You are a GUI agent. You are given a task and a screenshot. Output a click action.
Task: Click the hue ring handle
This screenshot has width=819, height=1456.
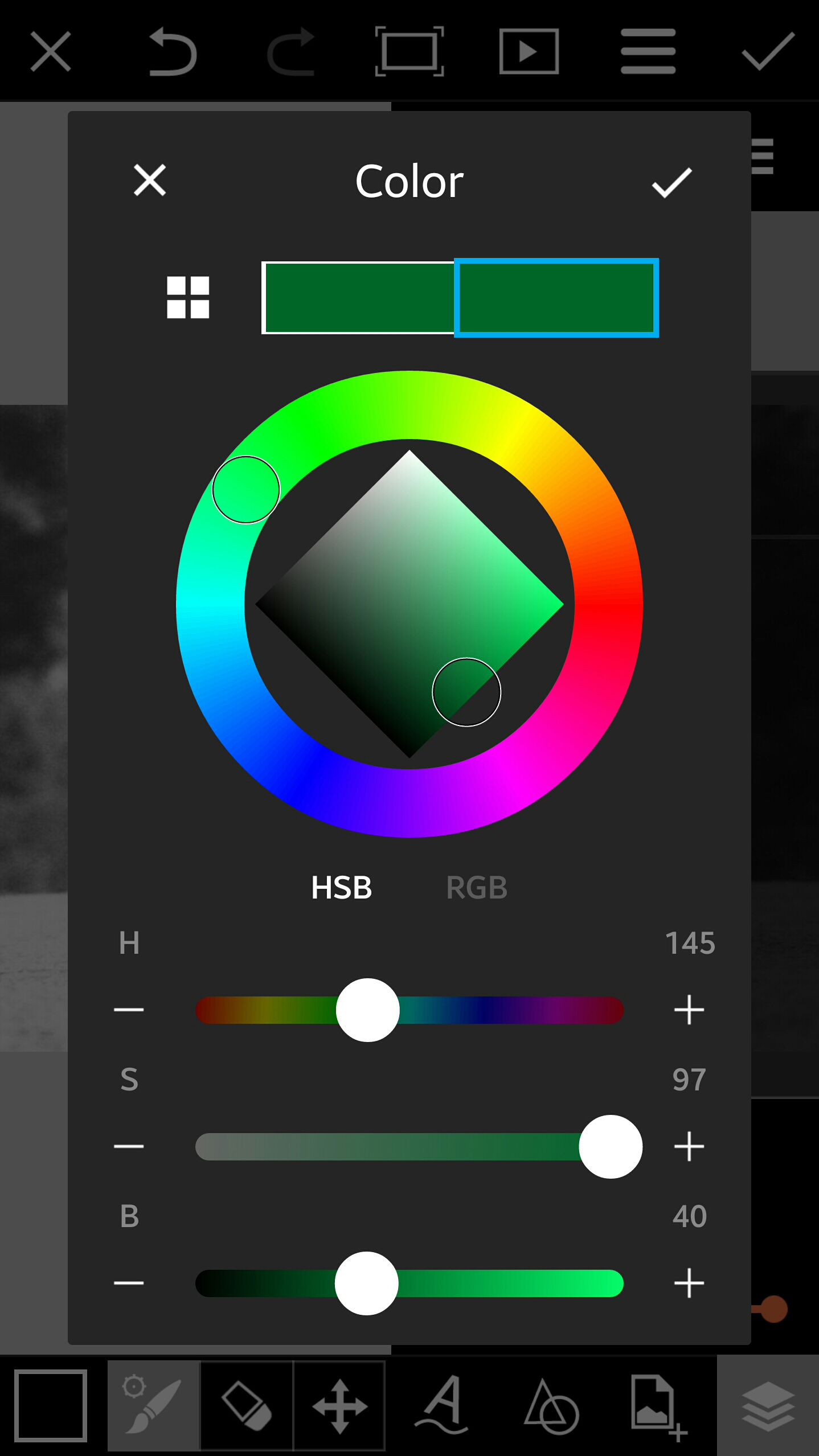tap(246, 490)
